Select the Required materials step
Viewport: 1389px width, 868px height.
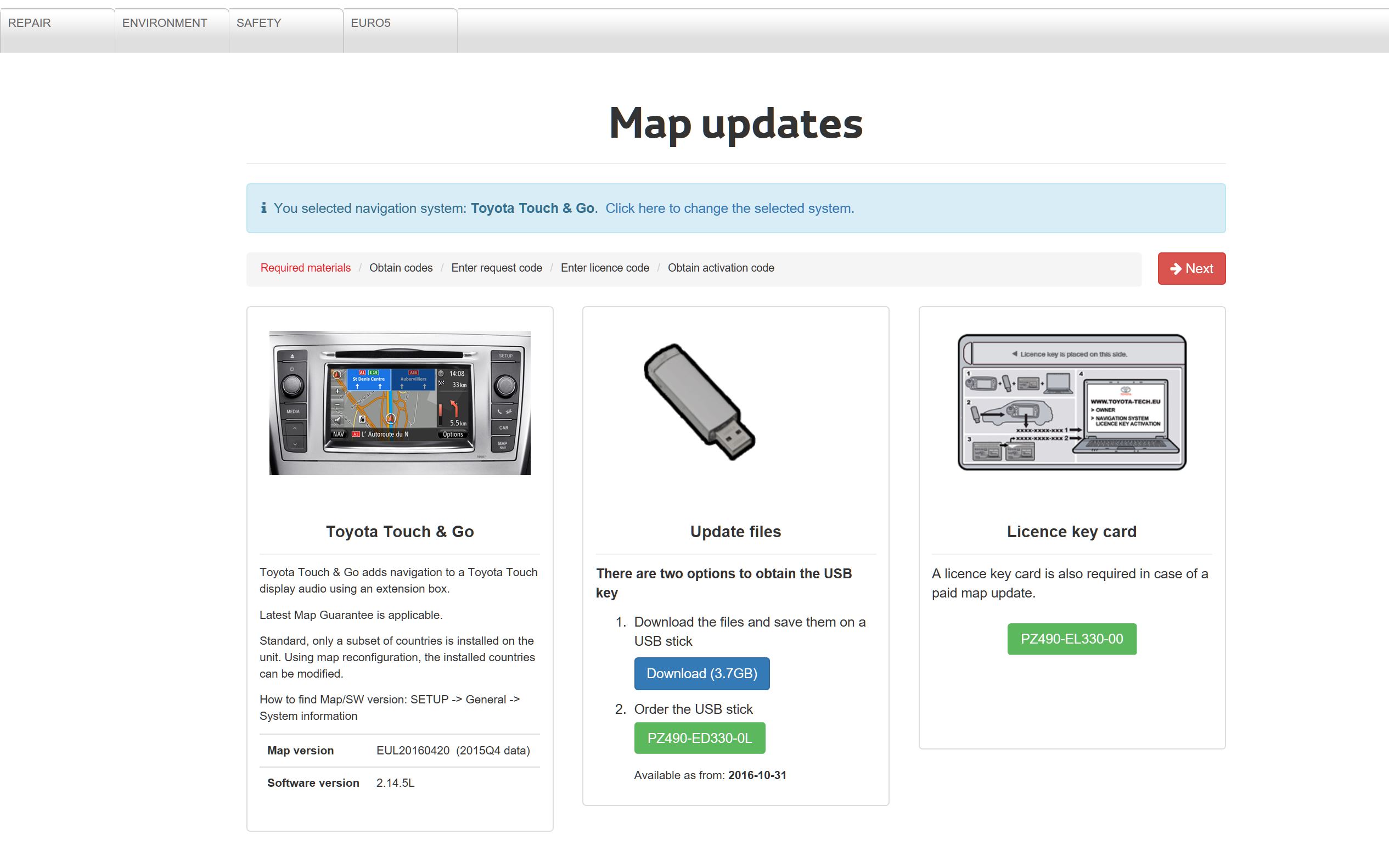click(x=306, y=268)
